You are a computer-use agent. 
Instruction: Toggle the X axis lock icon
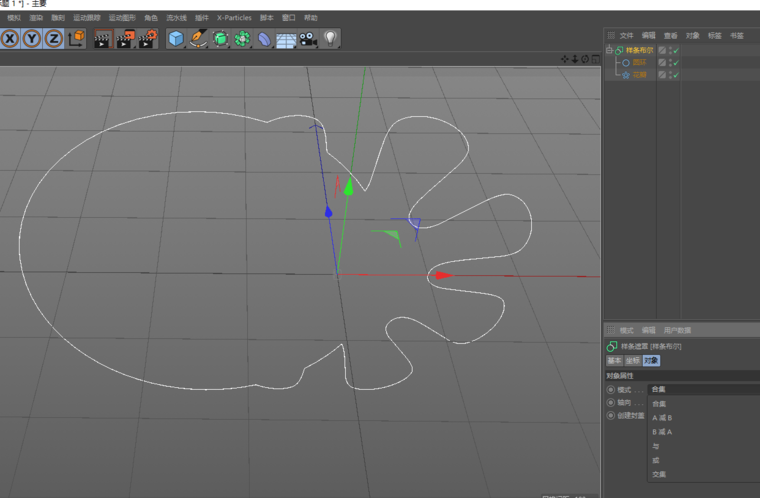click(11, 39)
